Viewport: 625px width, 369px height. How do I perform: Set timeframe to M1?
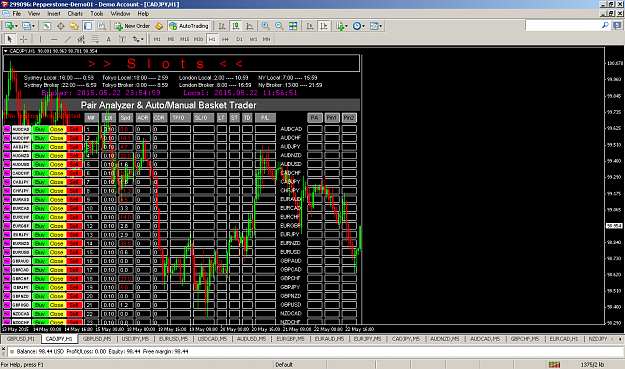tap(157, 39)
